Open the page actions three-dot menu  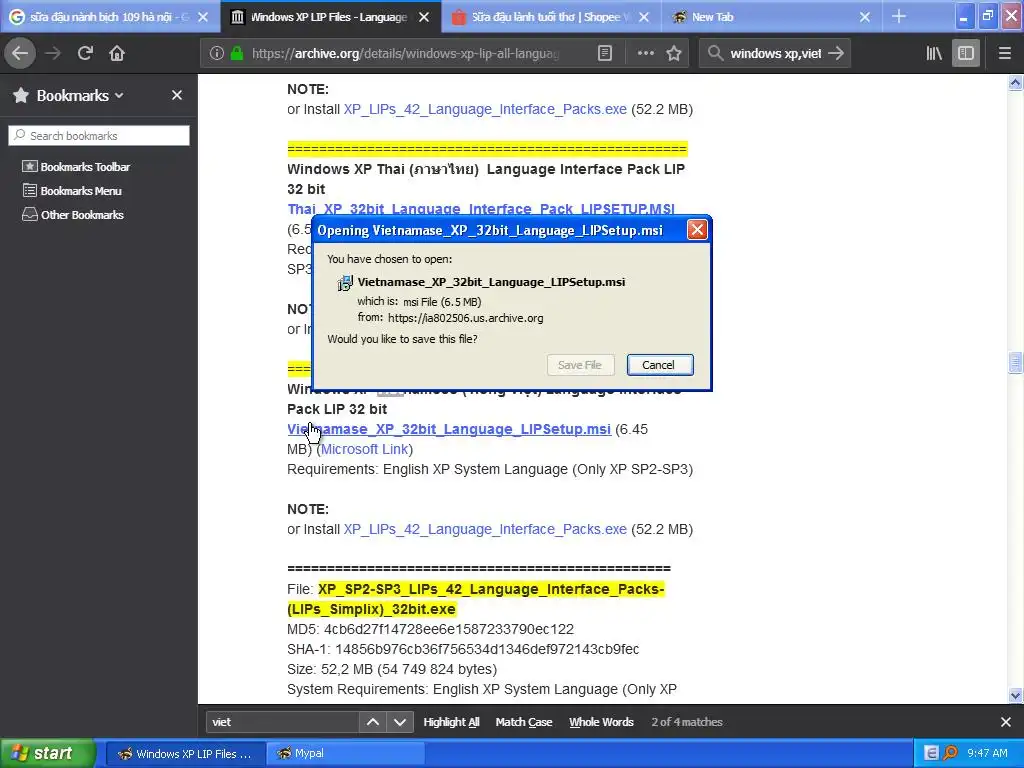pos(645,53)
